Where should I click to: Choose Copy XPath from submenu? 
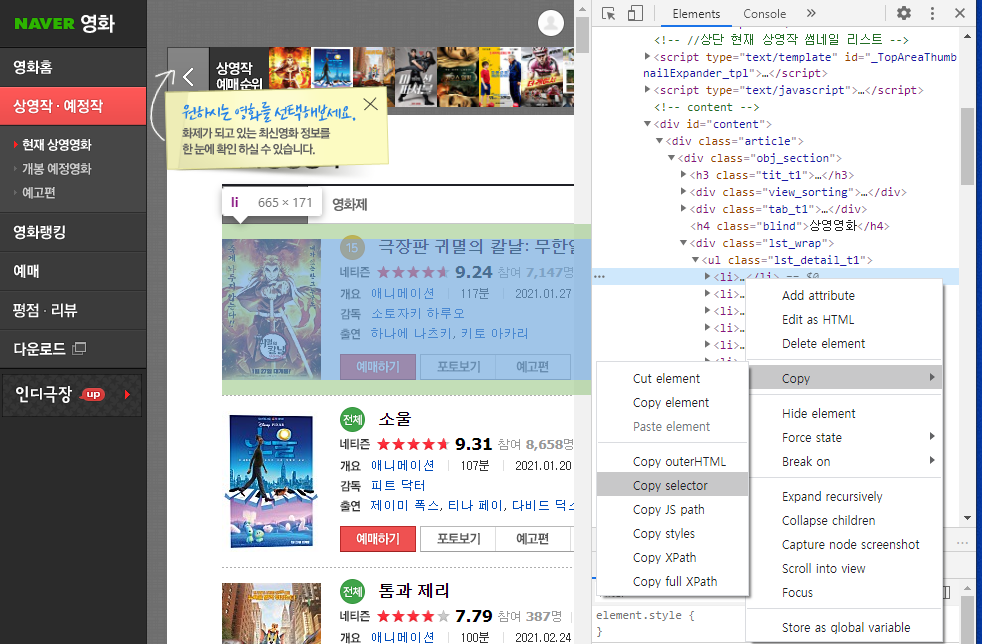[672, 558]
